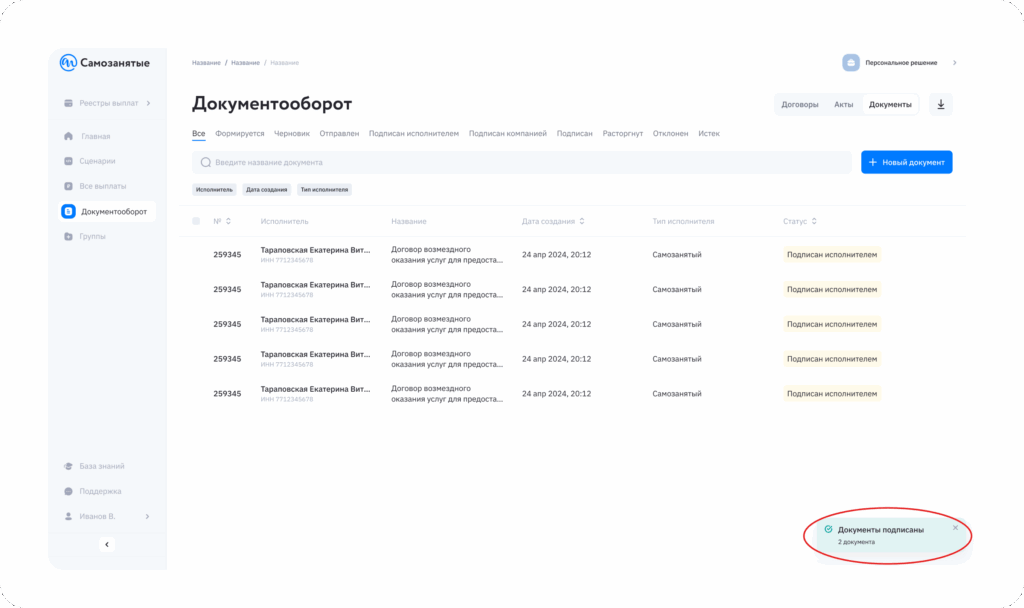1024x608 pixels.
Task: Click the download icon button
Action: pos(941,104)
